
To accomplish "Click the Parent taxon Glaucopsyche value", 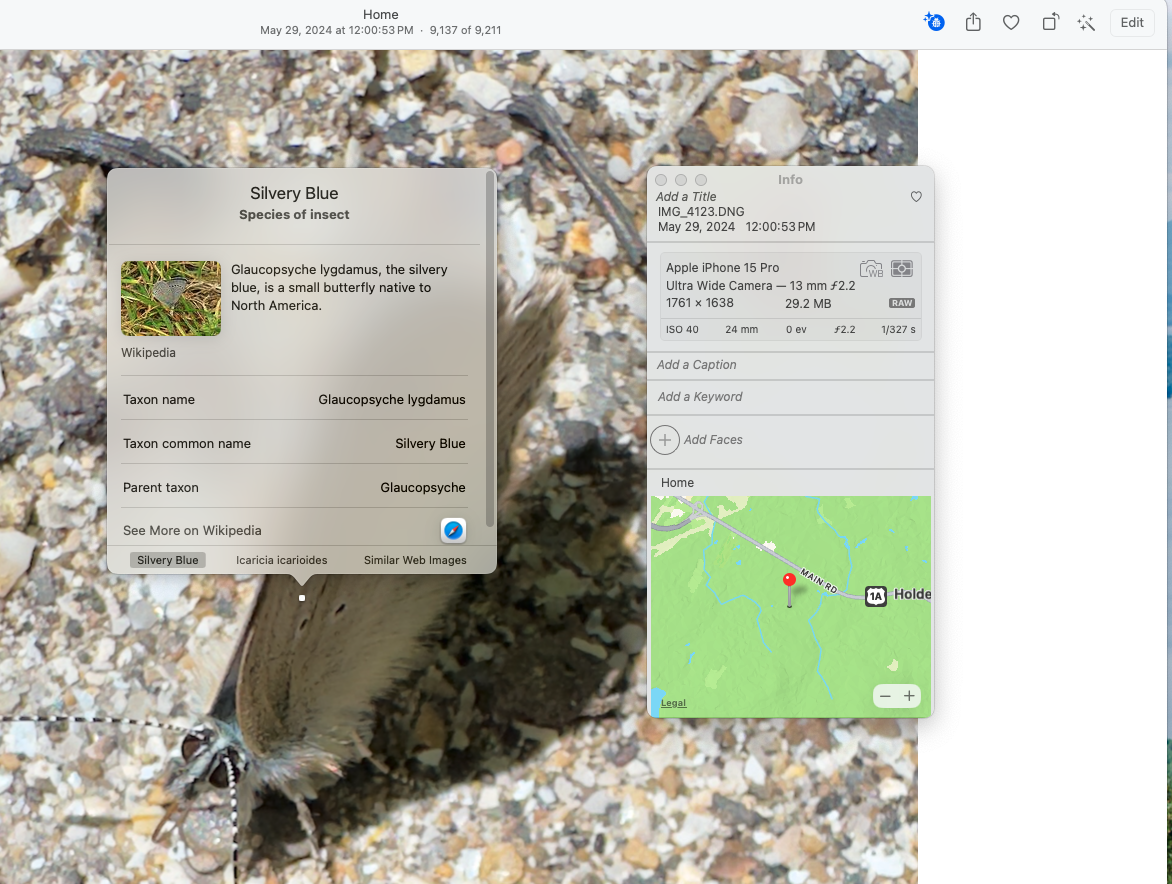I will coord(422,487).
